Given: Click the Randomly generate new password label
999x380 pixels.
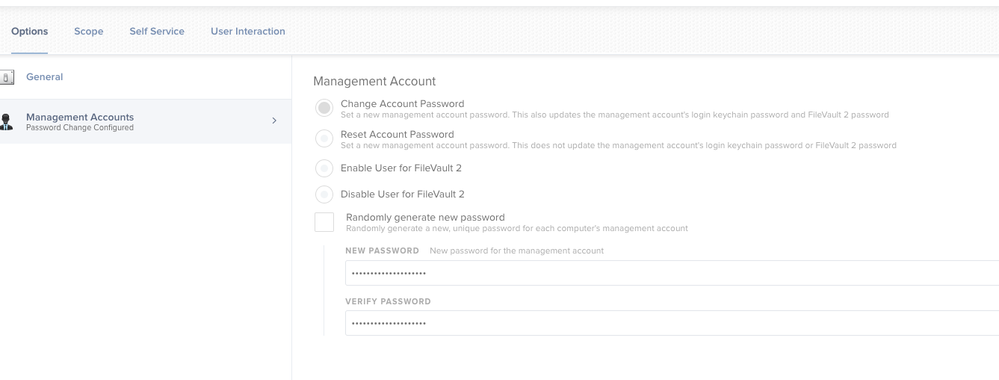Looking at the screenshot, I should (x=425, y=217).
